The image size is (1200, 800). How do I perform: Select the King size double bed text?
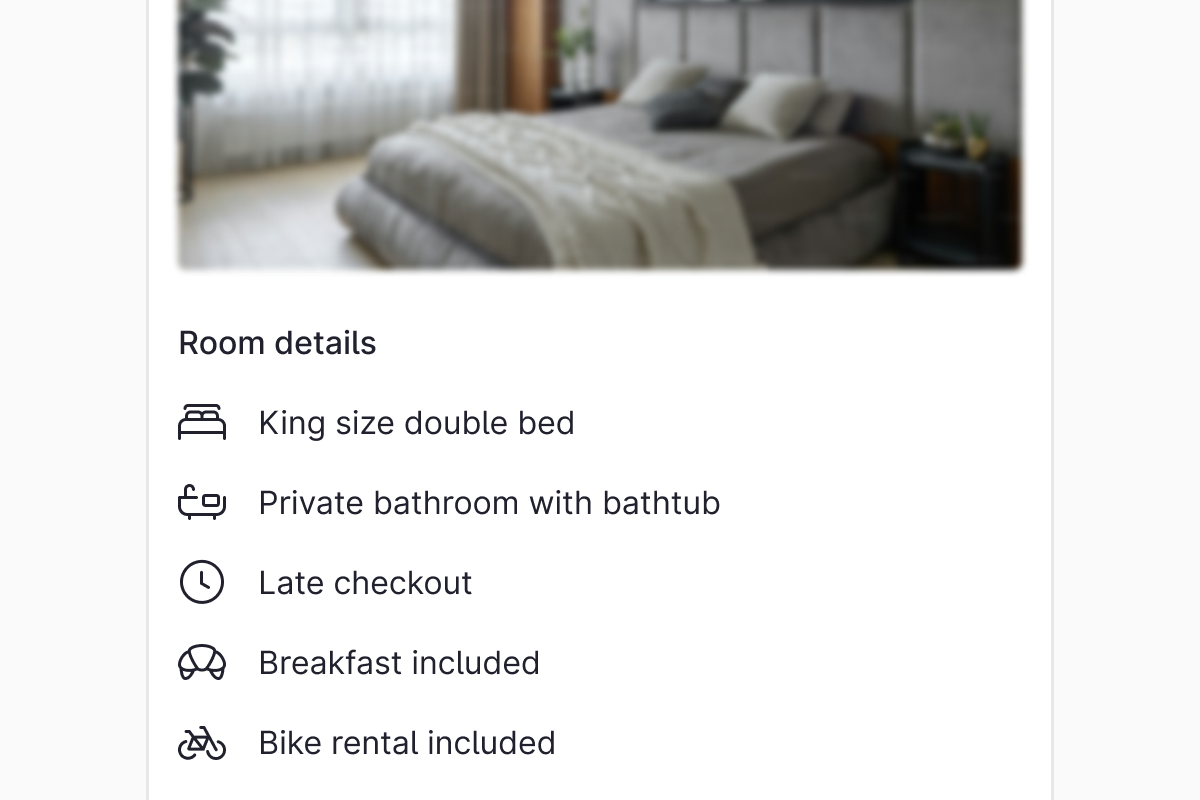click(416, 423)
